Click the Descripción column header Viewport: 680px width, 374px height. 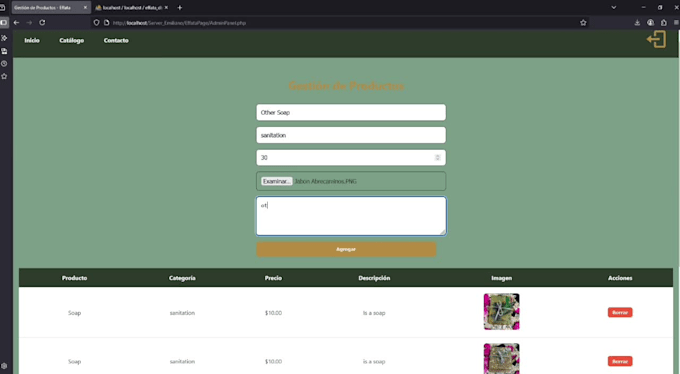point(374,278)
